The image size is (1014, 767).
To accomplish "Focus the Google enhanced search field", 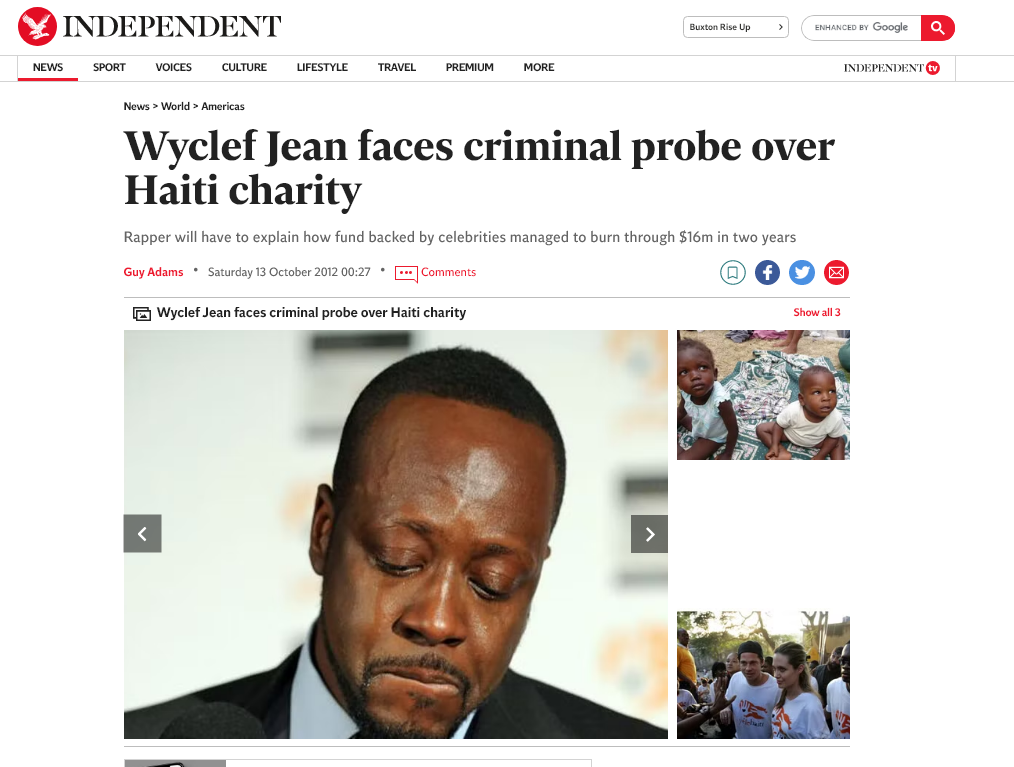I will click(x=861, y=28).
